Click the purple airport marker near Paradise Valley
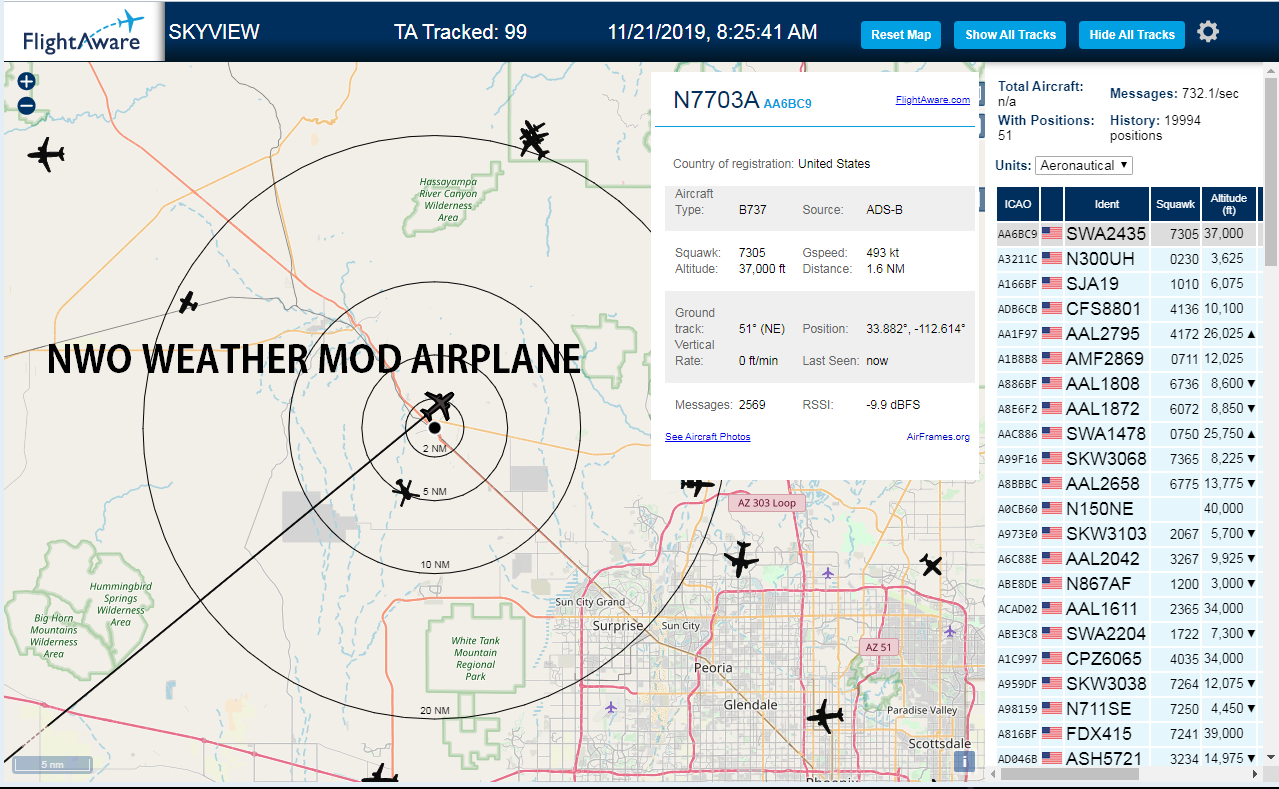The image size is (1279, 789). (949, 632)
